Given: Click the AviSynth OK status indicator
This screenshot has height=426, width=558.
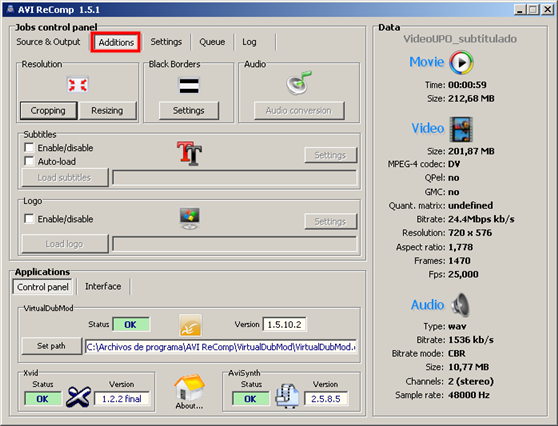Looking at the screenshot, I should [x=251, y=399].
